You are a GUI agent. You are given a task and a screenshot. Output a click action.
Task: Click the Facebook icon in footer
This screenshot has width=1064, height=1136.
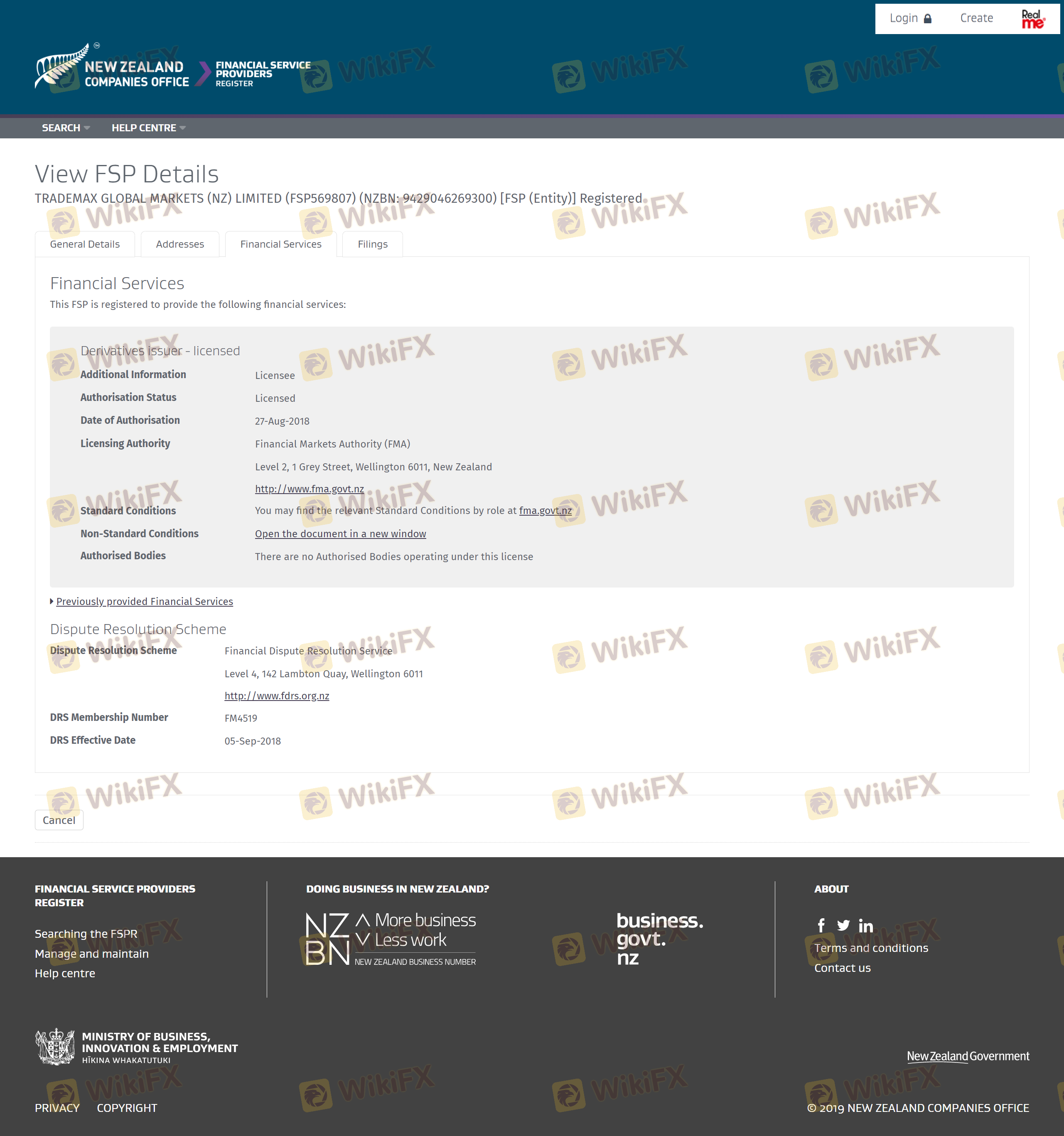pyautogui.click(x=821, y=925)
